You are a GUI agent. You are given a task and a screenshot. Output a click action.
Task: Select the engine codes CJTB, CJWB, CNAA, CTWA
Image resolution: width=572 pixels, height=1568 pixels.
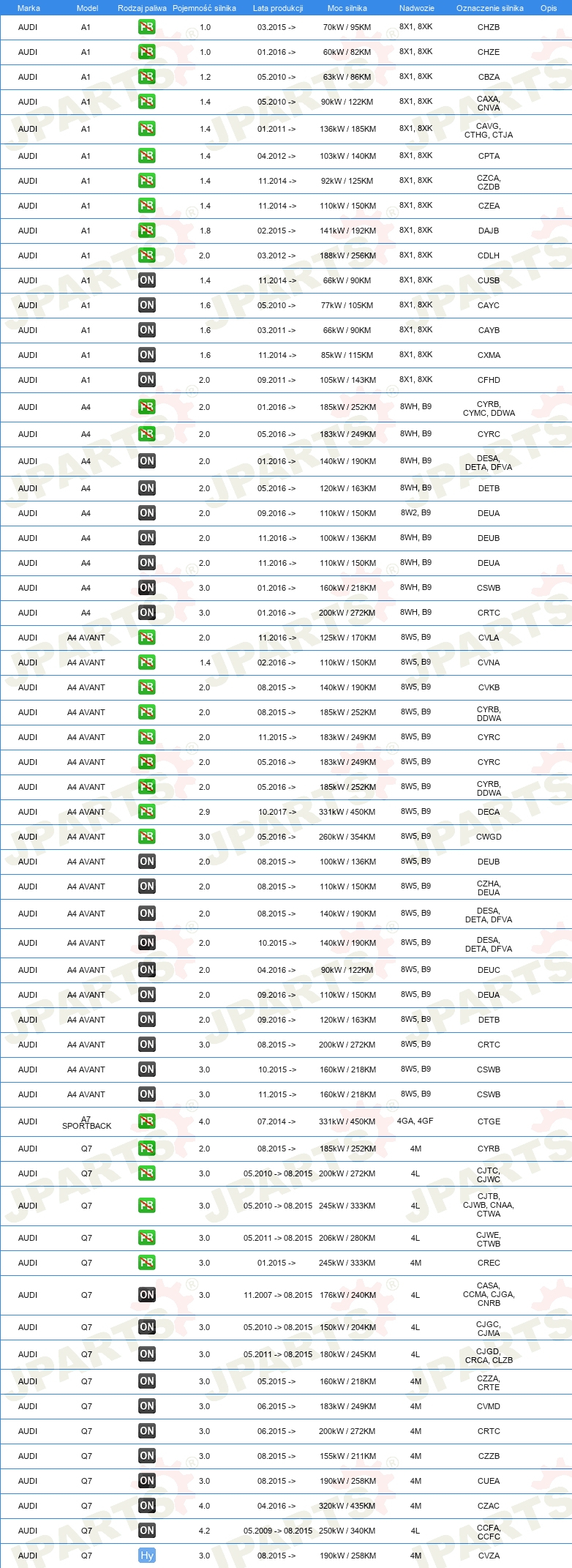click(x=489, y=1205)
